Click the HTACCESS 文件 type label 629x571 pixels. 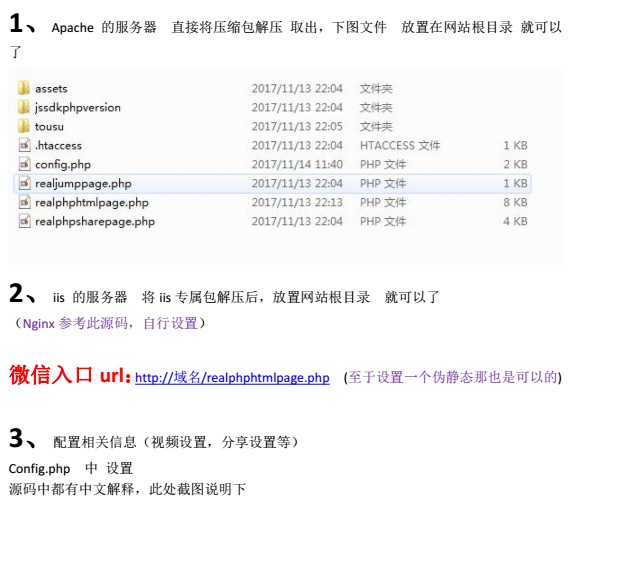400,145
